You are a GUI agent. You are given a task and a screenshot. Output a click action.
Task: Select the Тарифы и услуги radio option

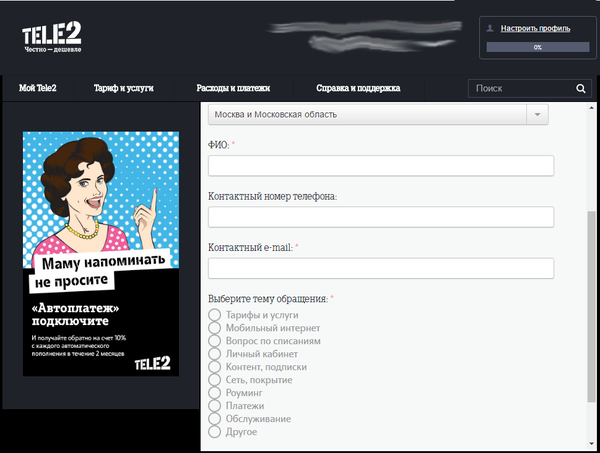pyautogui.click(x=215, y=315)
